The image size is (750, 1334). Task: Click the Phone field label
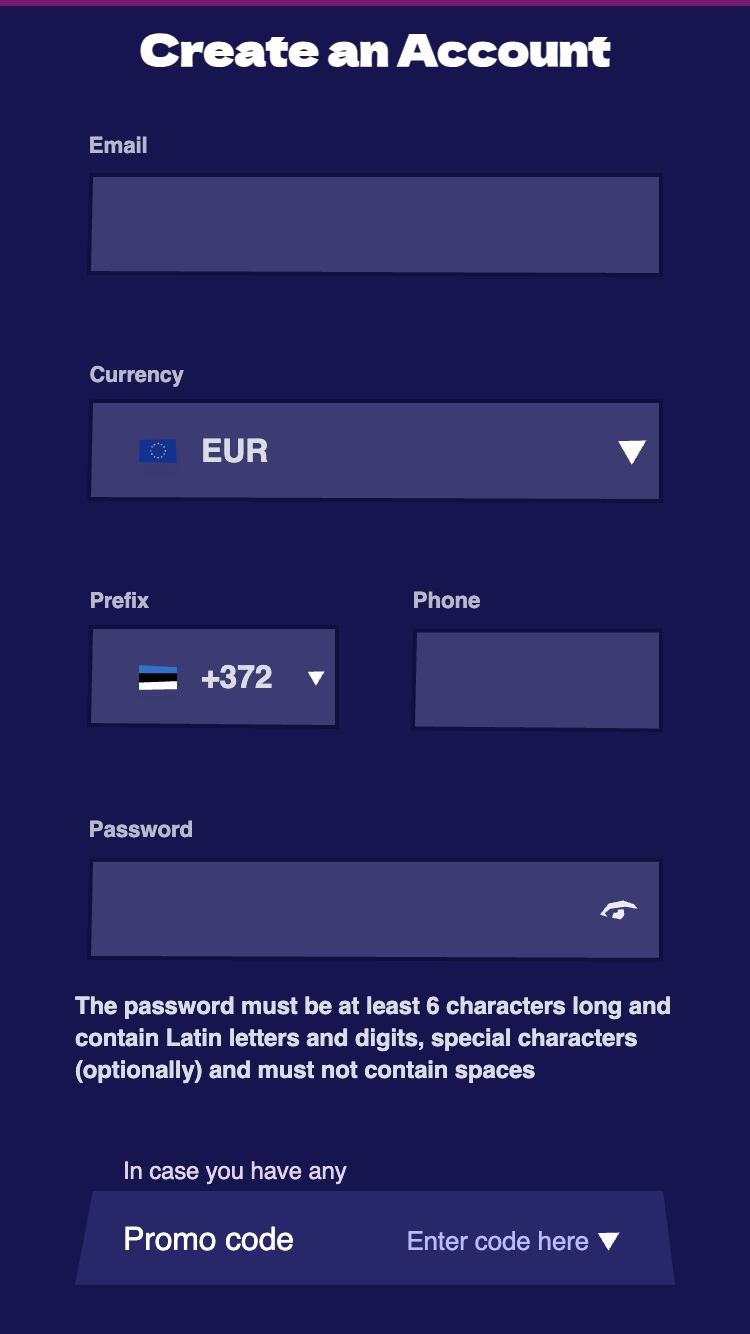click(x=446, y=600)
